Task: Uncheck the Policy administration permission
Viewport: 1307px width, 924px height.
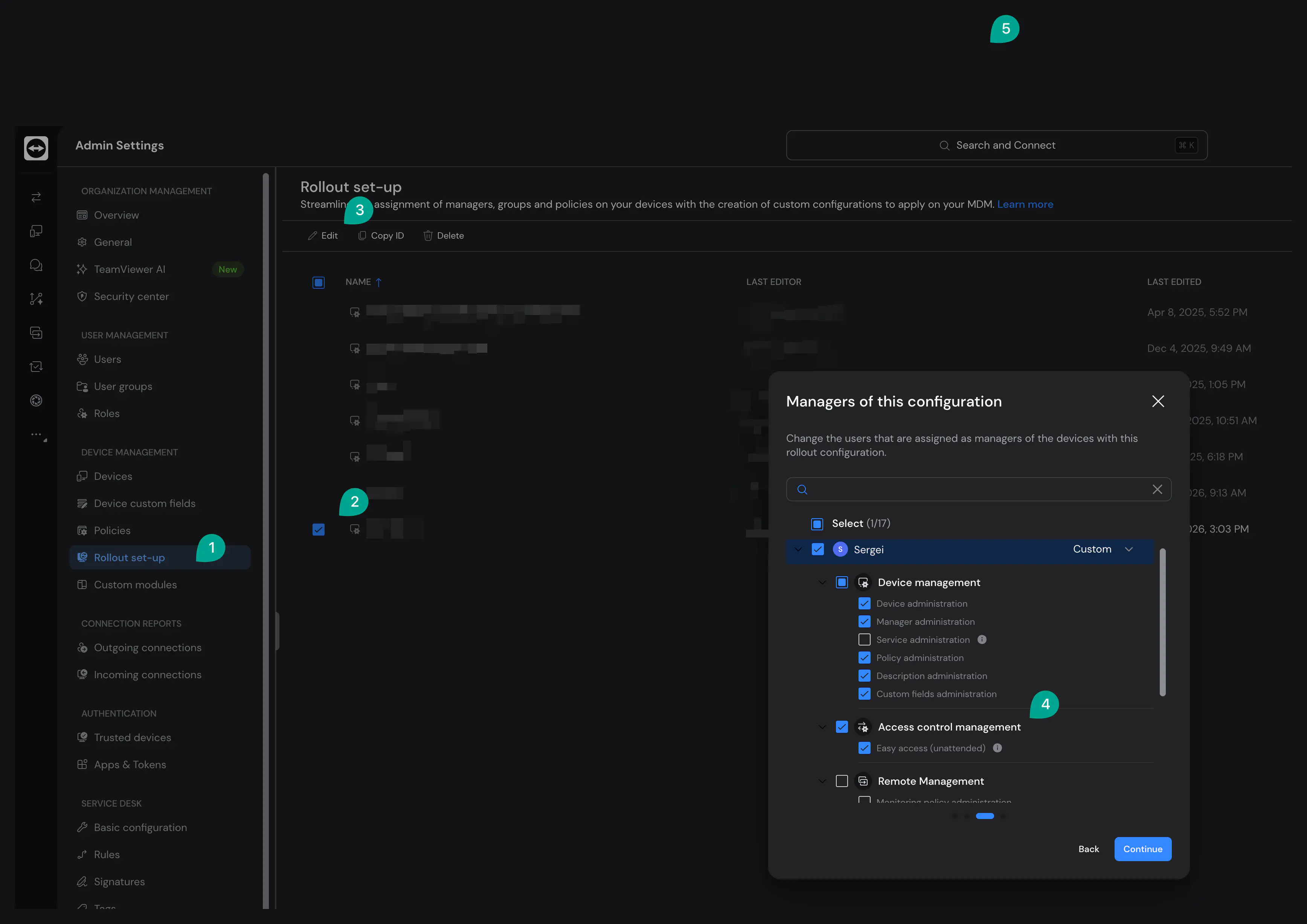Action: [x=864, y=658]
